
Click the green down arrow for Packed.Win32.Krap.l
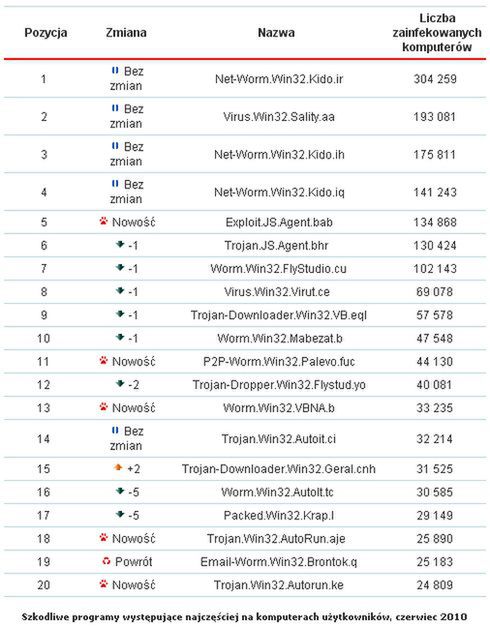pos(120,514)
